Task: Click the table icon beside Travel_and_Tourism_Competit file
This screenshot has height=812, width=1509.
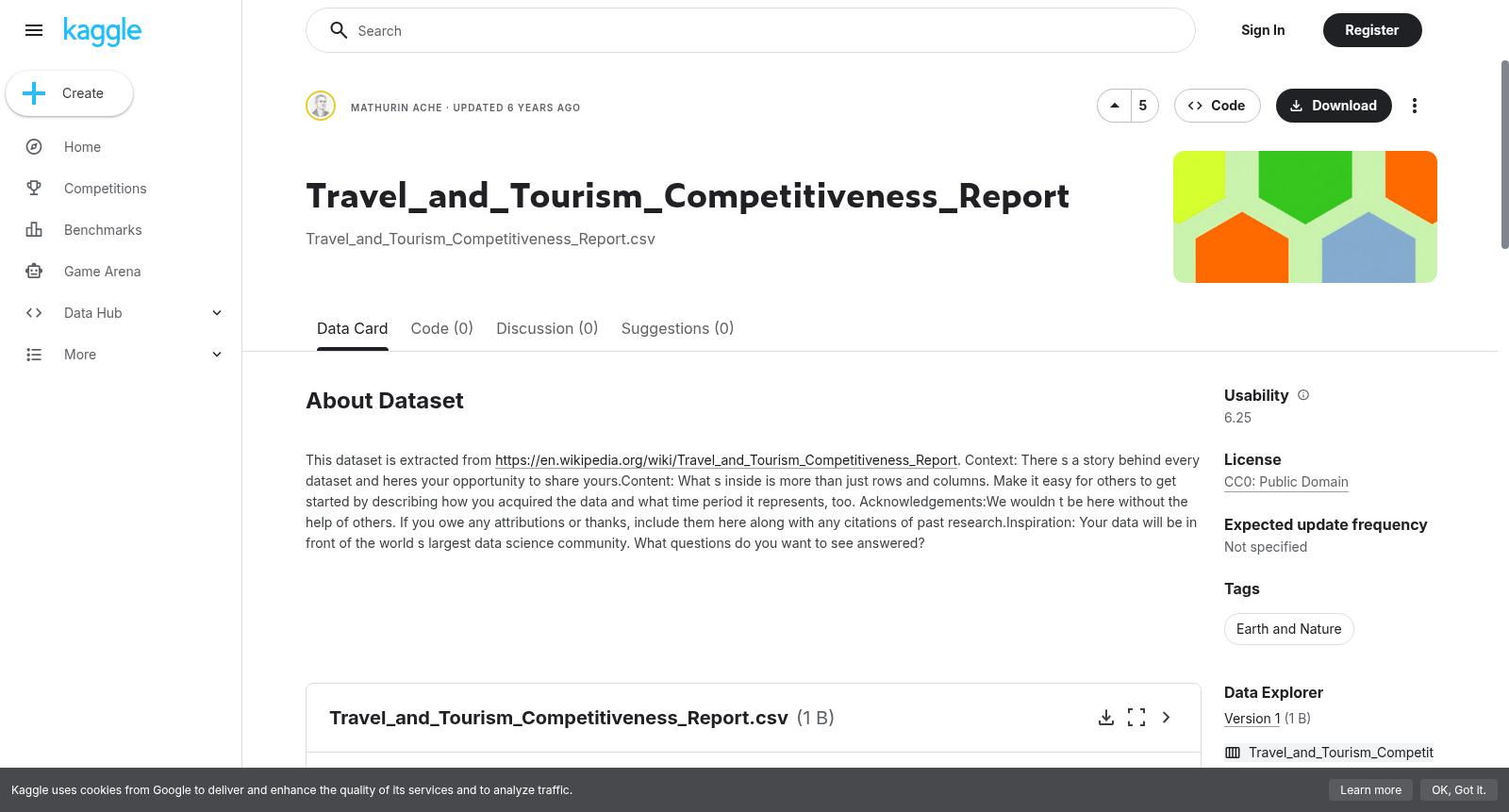Action: (1233, 753)
